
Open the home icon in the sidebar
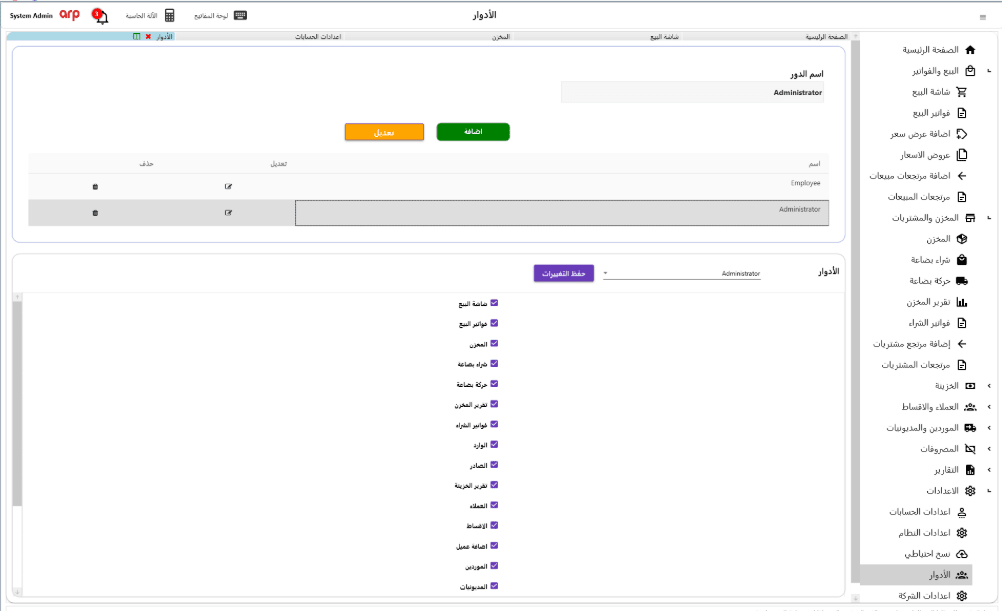coord(970,50)
